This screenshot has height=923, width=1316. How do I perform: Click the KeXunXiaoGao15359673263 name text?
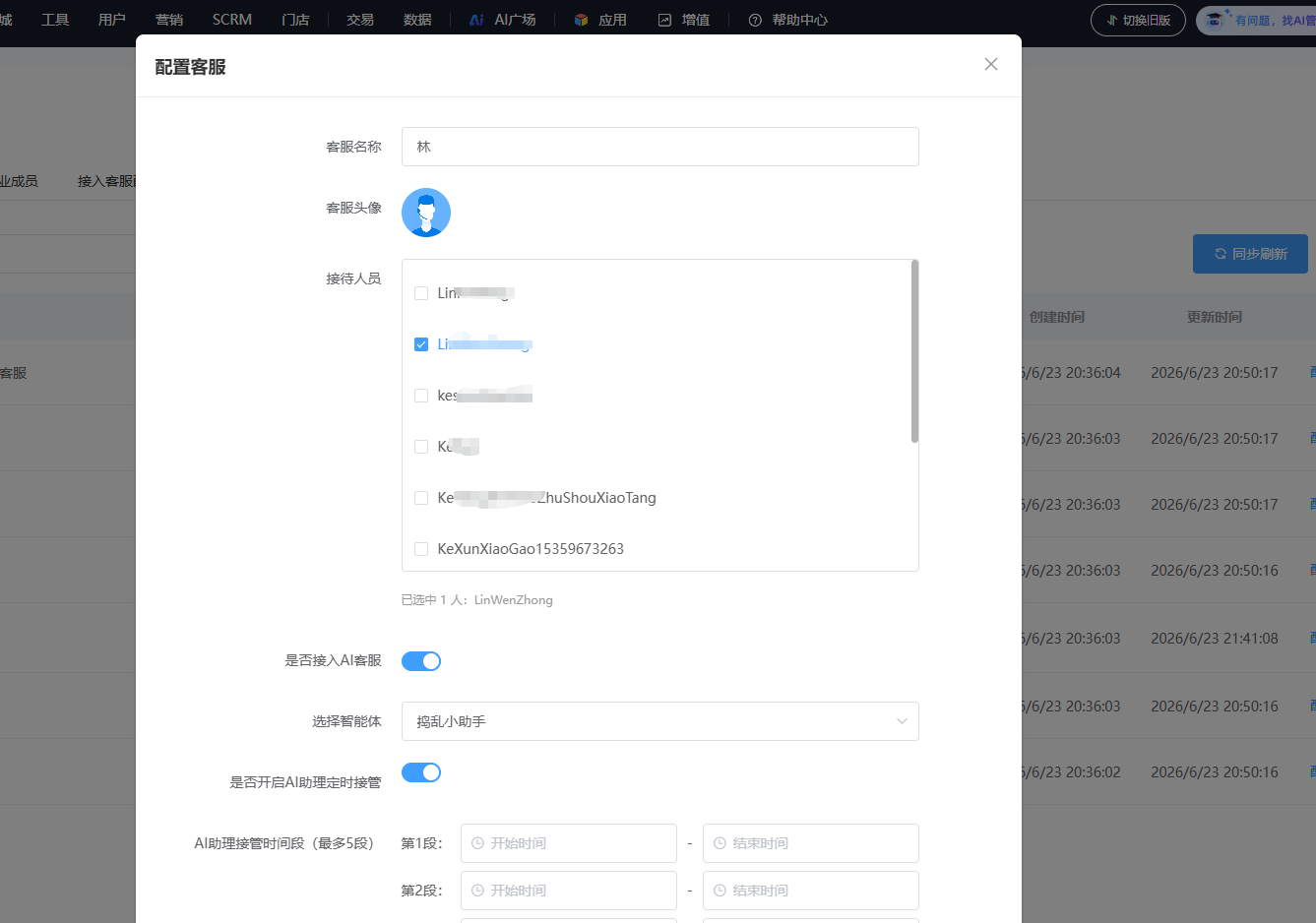point(531,549)
